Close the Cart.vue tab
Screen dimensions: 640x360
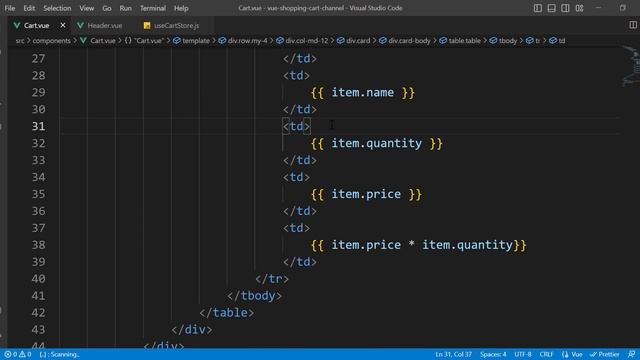(x=62, y=25)
